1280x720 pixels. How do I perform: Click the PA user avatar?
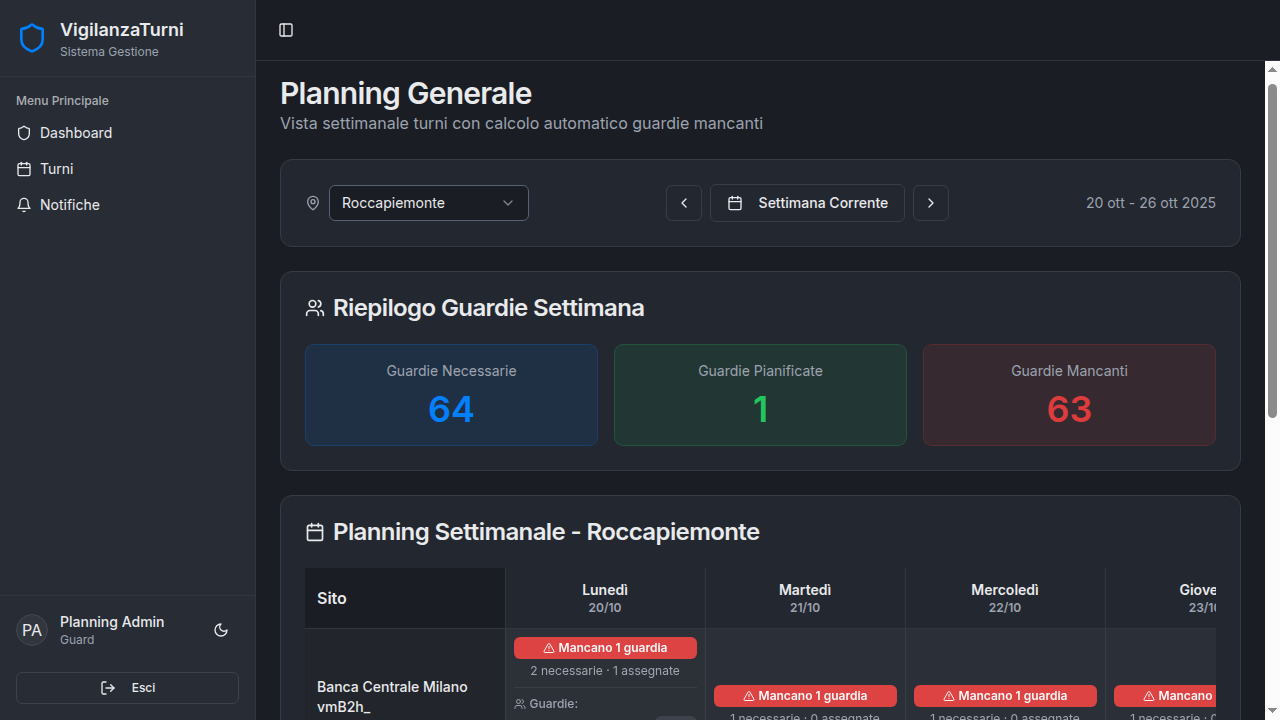click(32, 630)
